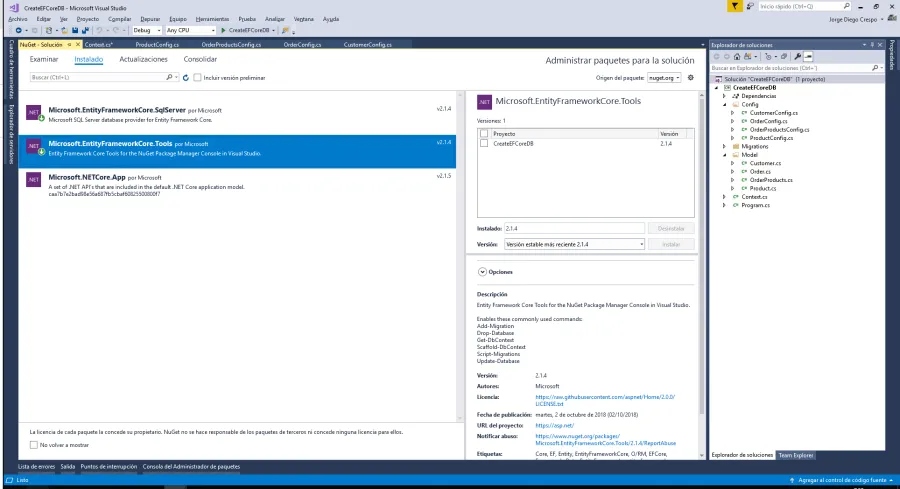This screenshot has width=900, height=489.
Task: Pin the Solution Explorer panel
Action: coord(872,45)
